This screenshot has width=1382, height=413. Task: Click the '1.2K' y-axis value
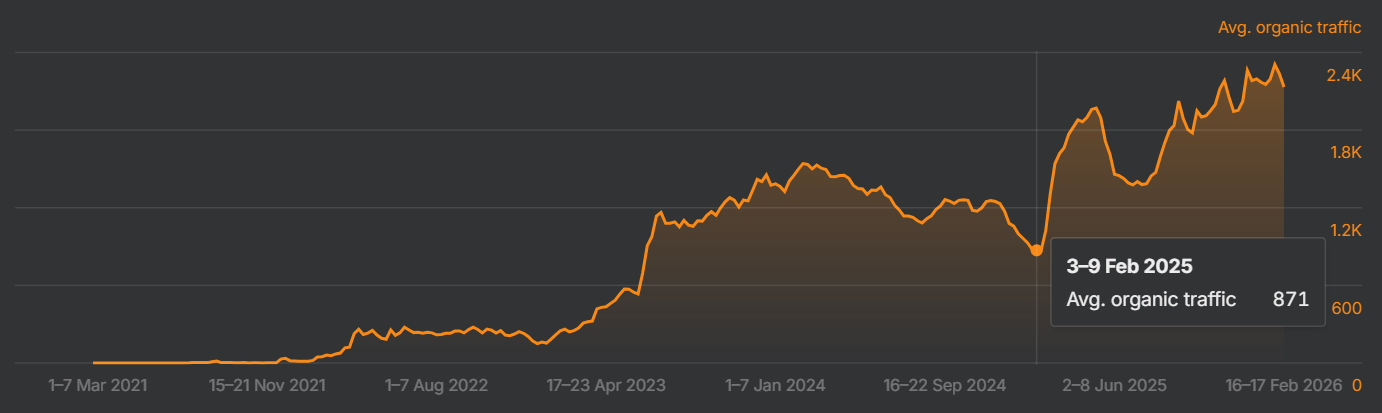[x=1346, y=231]
